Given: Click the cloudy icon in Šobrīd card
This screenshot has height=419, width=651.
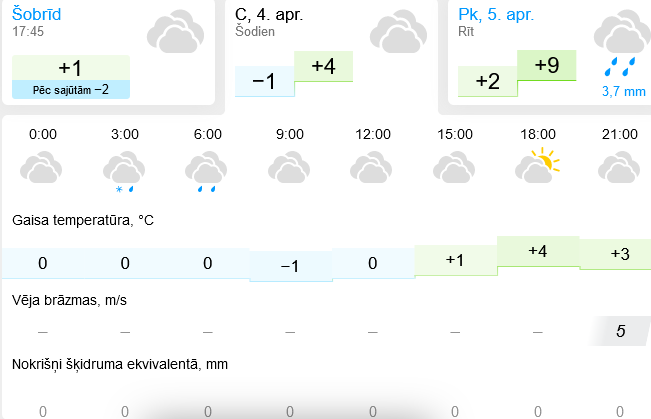Looking at the screenshot, I should click(175, 32).
